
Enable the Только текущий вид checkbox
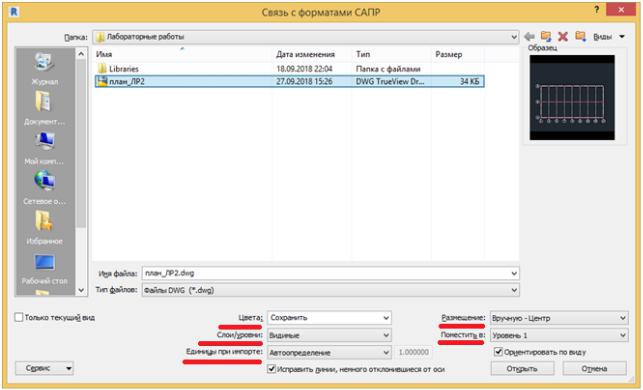pos(19,317)
